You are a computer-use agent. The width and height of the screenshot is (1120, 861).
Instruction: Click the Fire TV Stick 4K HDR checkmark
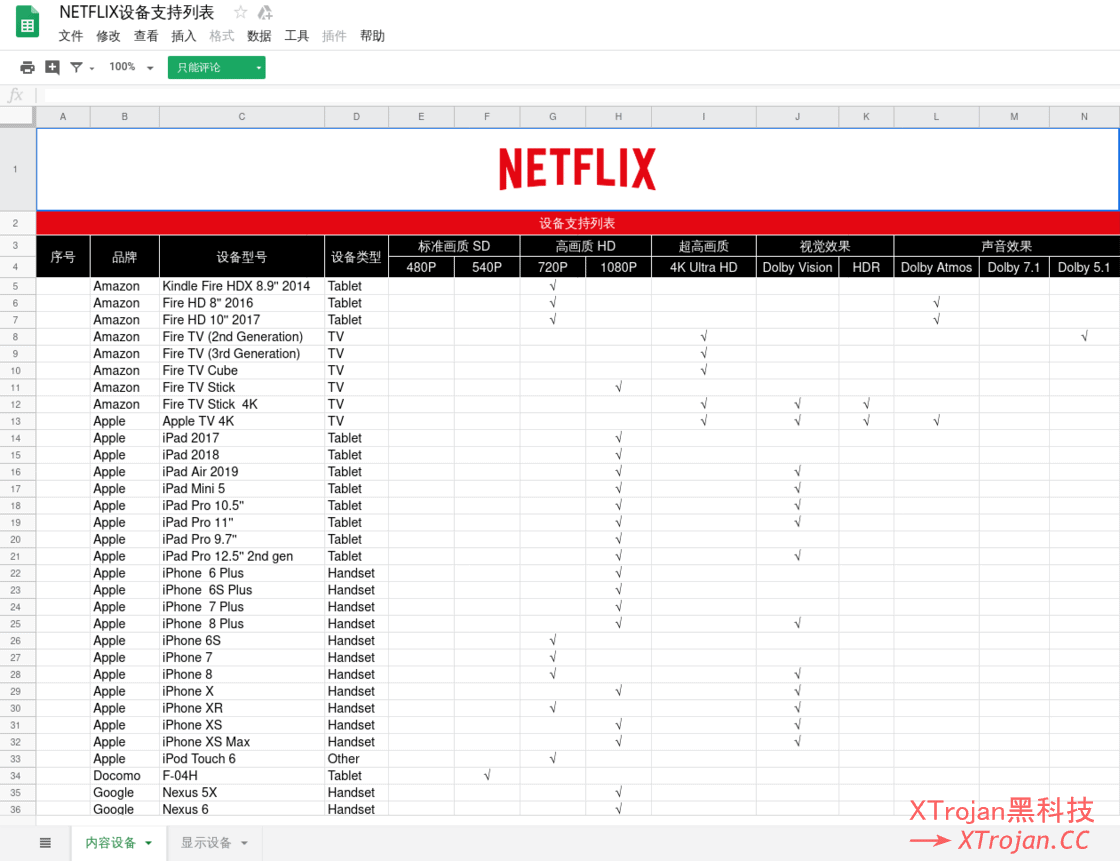[866, 404]
